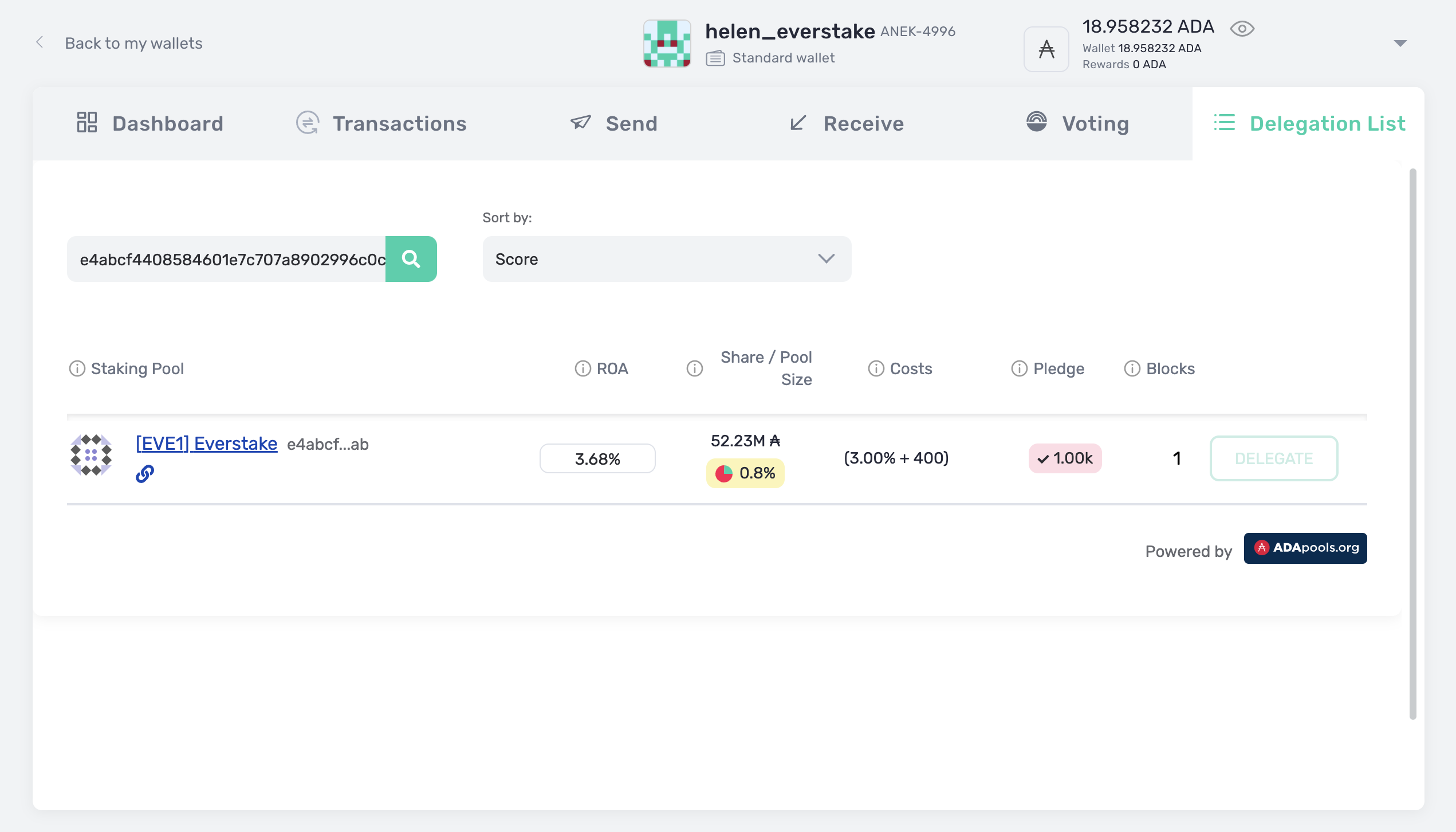Click the Delegation List tab icon
Image resolution: width=1456 pixels, height=832 pixels.
click(x=1224, y=123)
